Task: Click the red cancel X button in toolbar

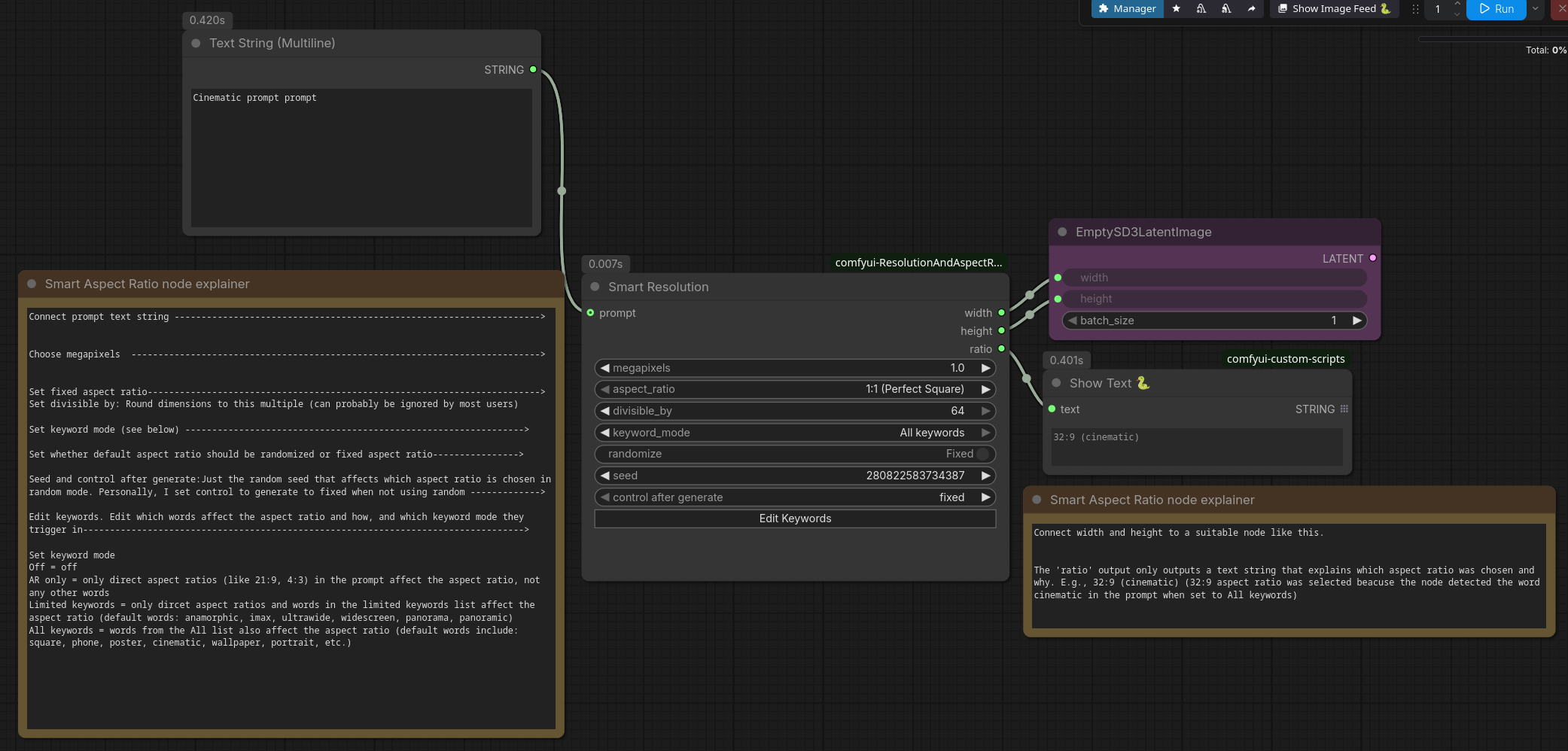Action: [1560, 9]
